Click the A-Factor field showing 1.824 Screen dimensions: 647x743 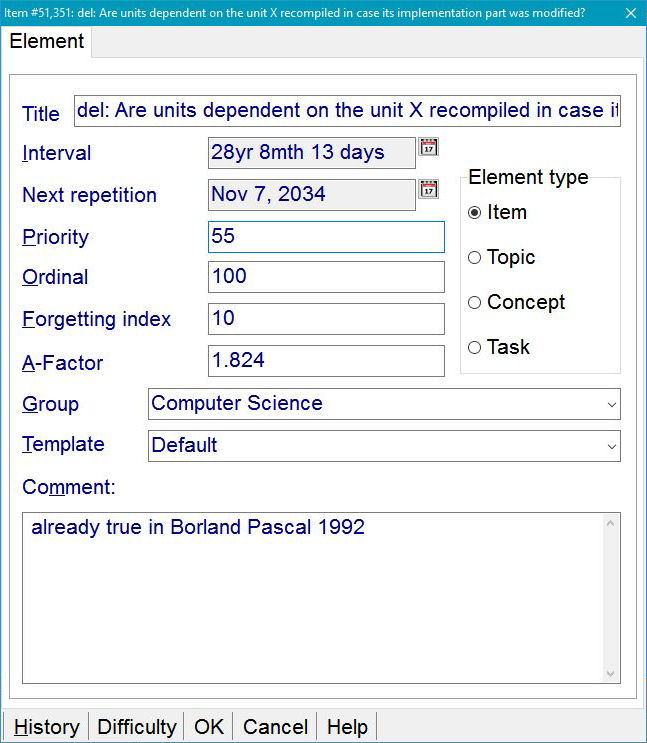coord(326,361)
